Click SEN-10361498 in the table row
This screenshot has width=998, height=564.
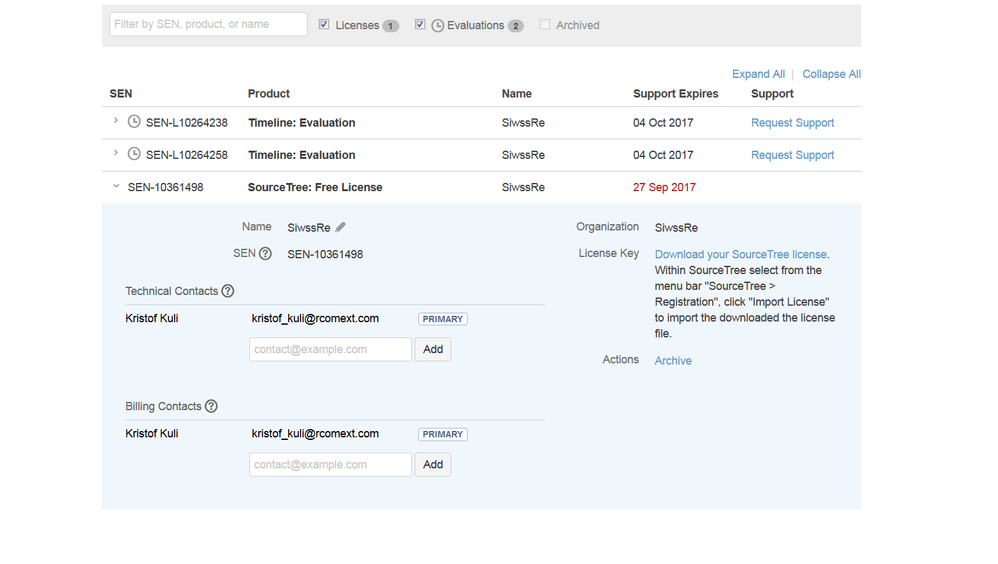165,187
